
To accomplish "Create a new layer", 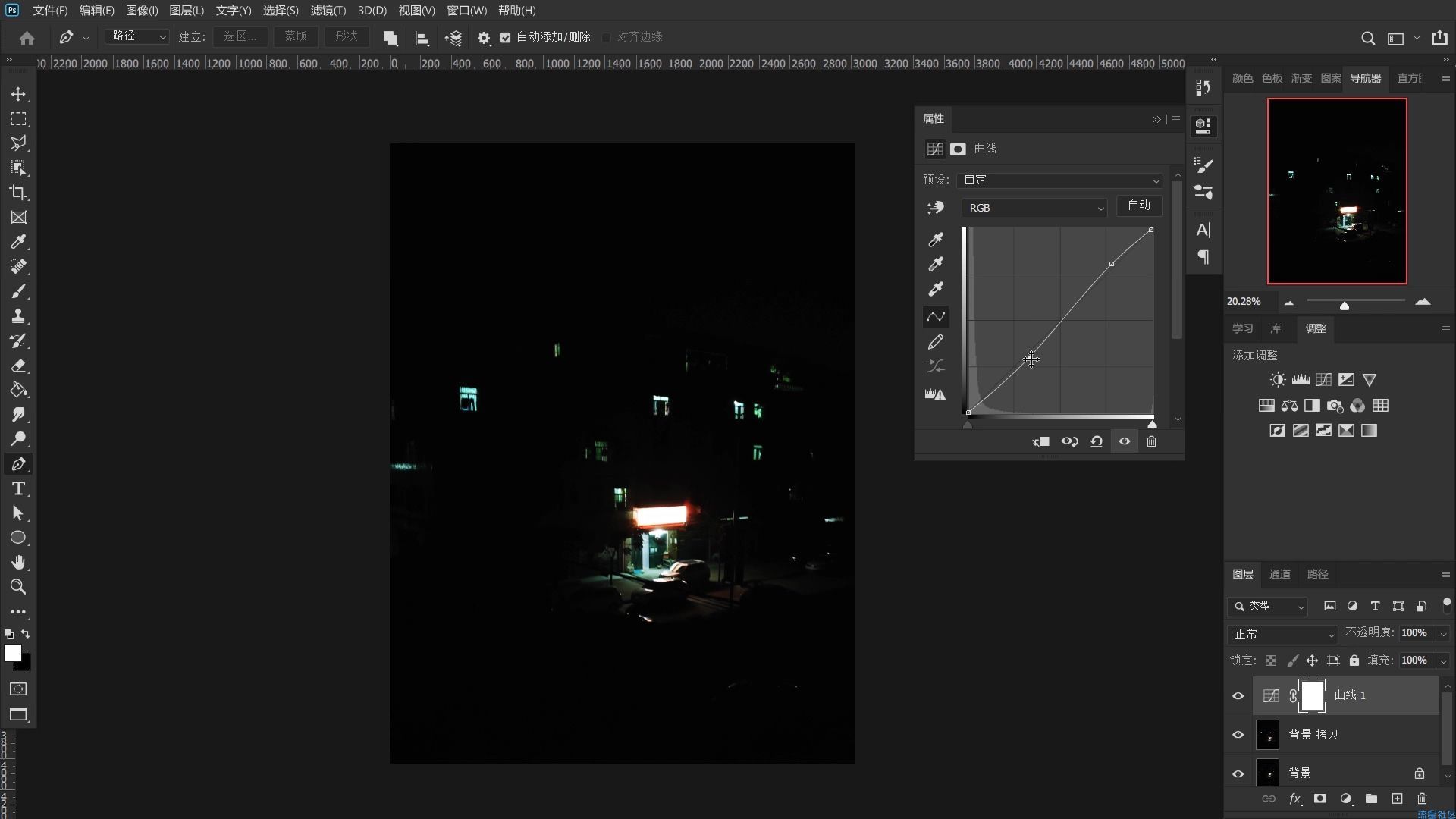I will [x=1397, y=799].
